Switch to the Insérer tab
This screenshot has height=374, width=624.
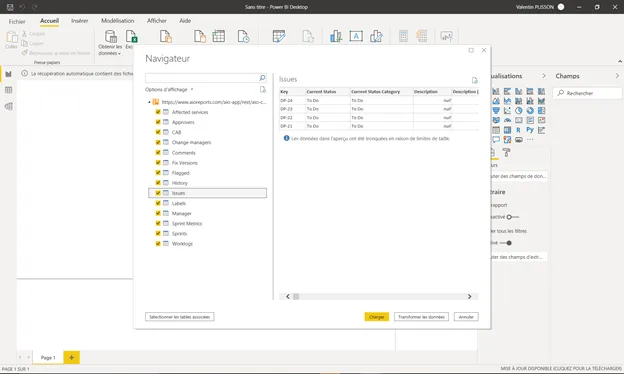point(80,21)
